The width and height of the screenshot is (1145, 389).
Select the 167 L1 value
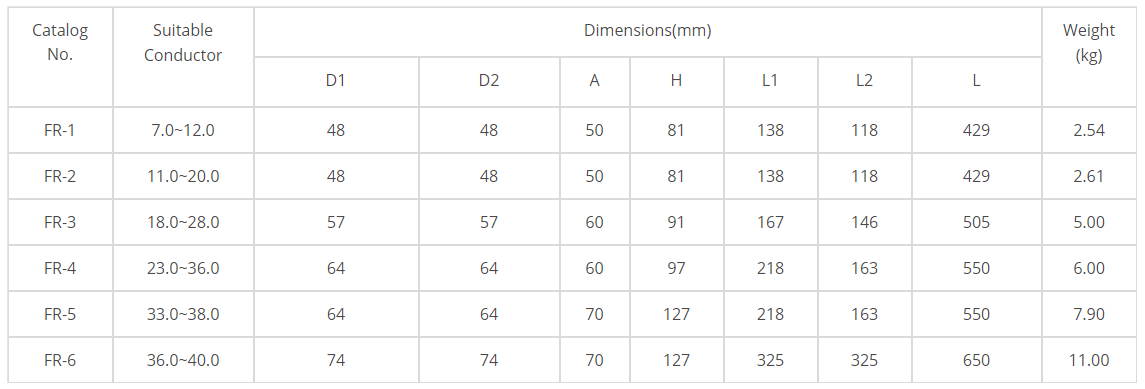pos(770,223)
